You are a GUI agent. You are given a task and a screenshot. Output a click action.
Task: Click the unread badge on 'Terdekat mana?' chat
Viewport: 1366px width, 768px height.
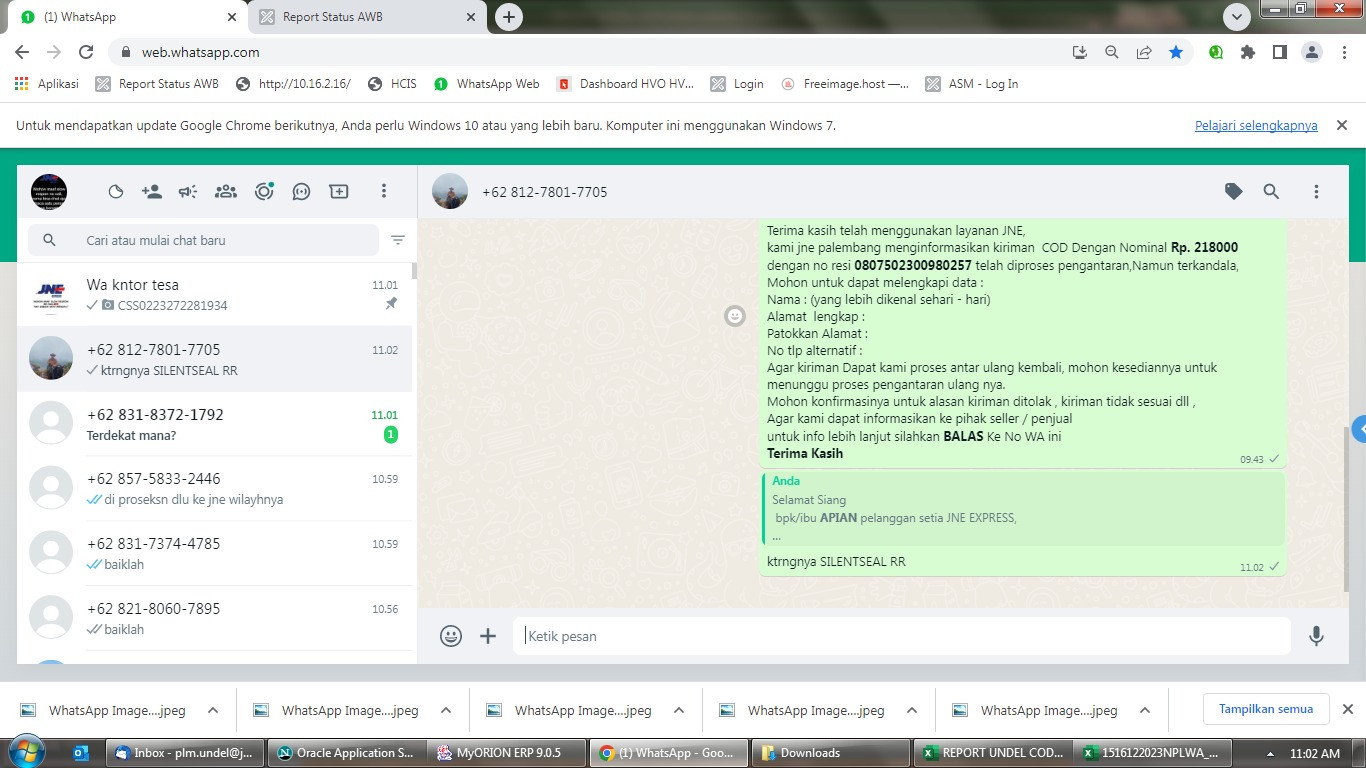(391, 435)
